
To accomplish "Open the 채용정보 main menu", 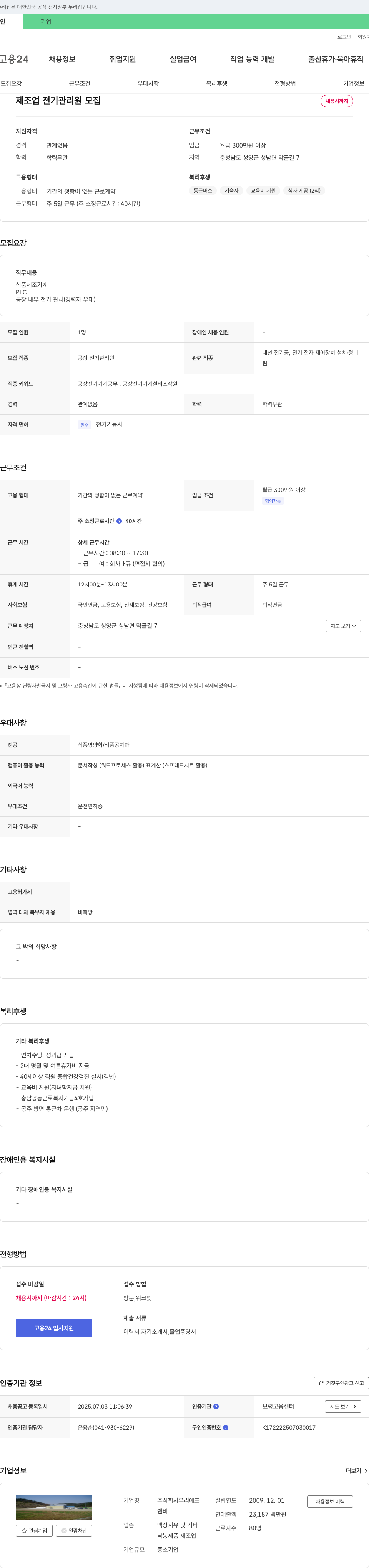I will click(x=62, y=59).
